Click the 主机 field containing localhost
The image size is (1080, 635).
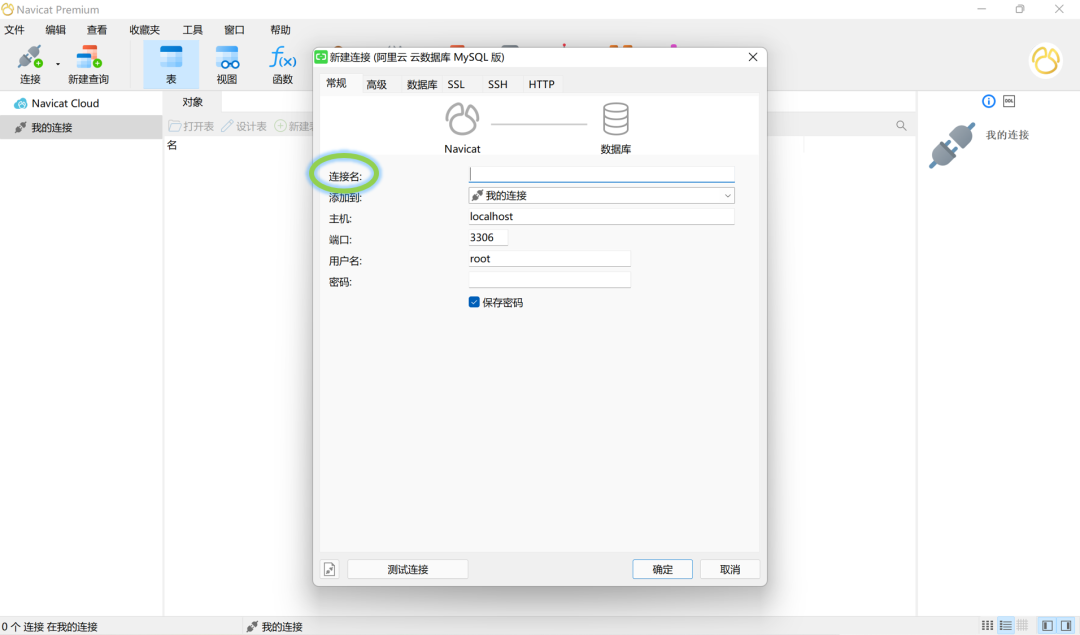coord(601,216)
